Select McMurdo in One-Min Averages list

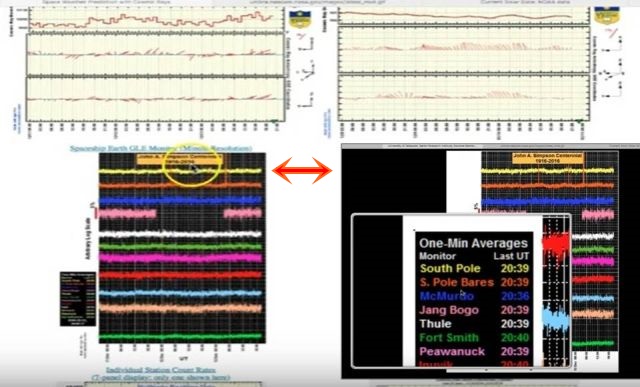coord(447,296)
